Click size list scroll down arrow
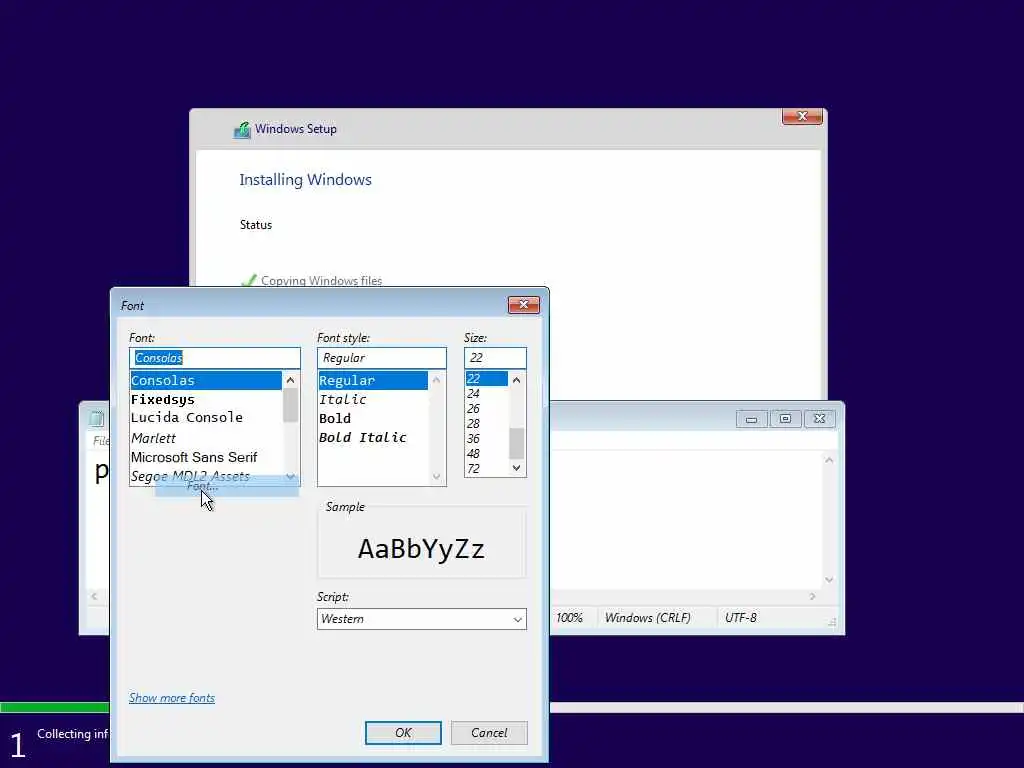The height and width of the screenshot is (768, 1024). coord(517,468)
